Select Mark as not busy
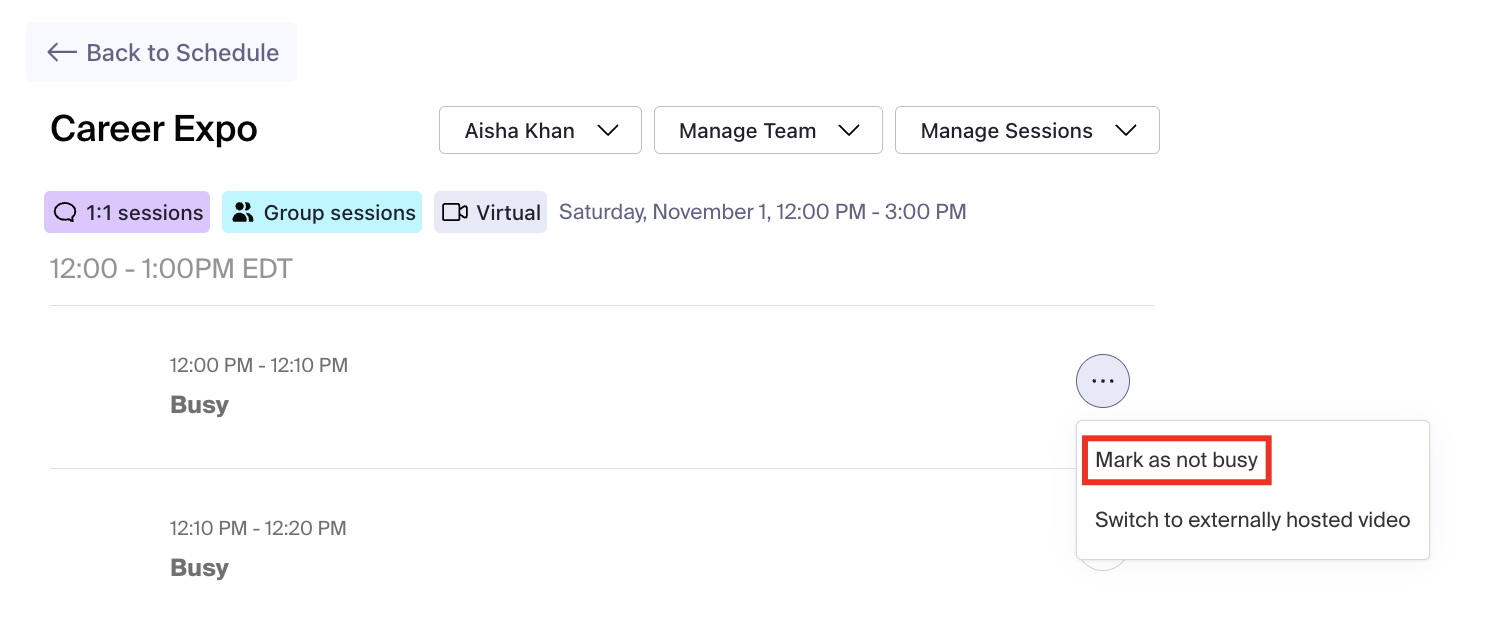Image resolution: width=1492 pixels, height=618 pixels. tap(1176, 461)
